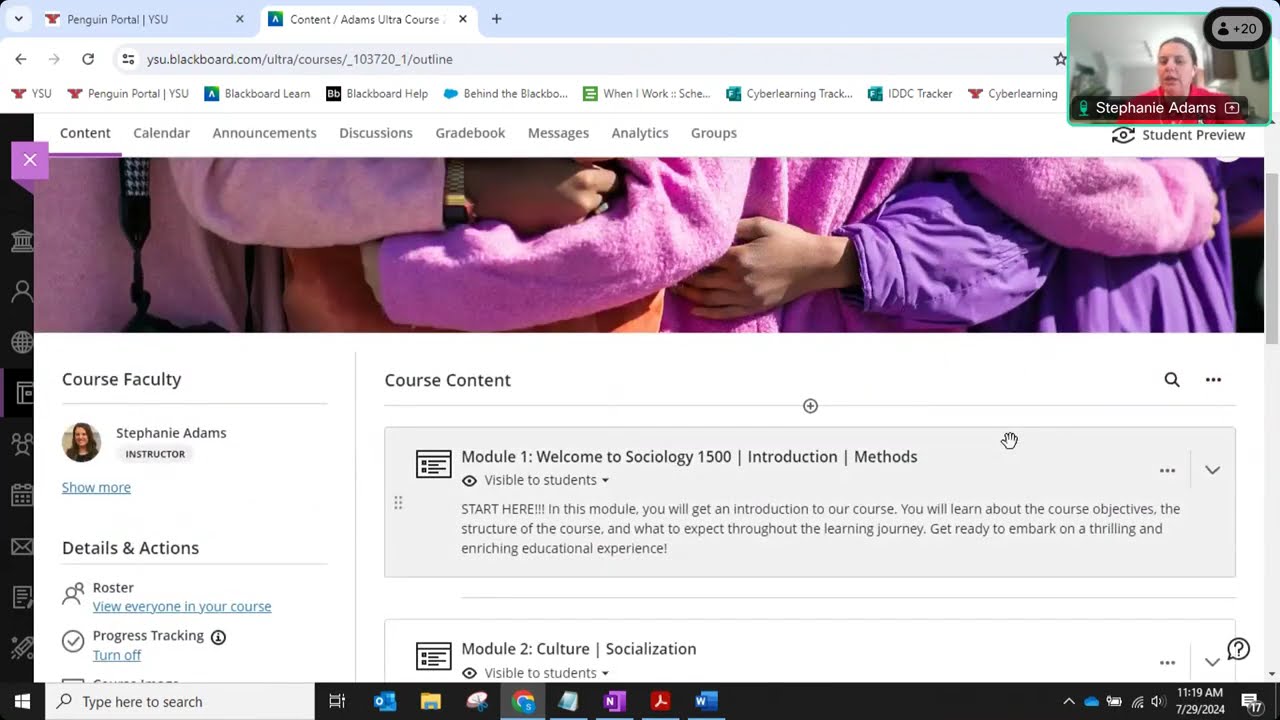
Task: Open the globe Activity Stream sidebar icon
Action: coord(21,343)
